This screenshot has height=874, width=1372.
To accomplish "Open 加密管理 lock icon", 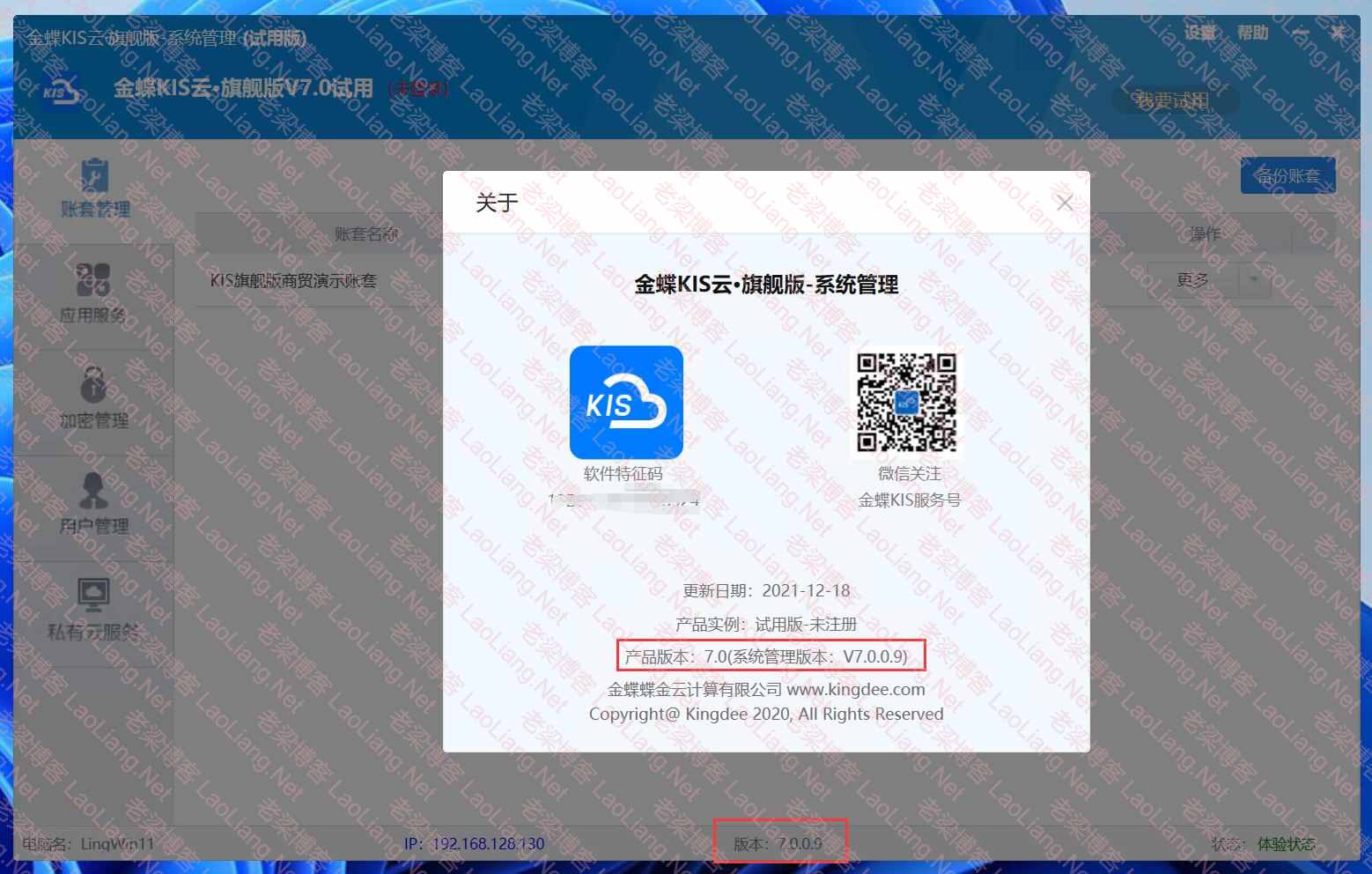I will (x=93, y=385).
